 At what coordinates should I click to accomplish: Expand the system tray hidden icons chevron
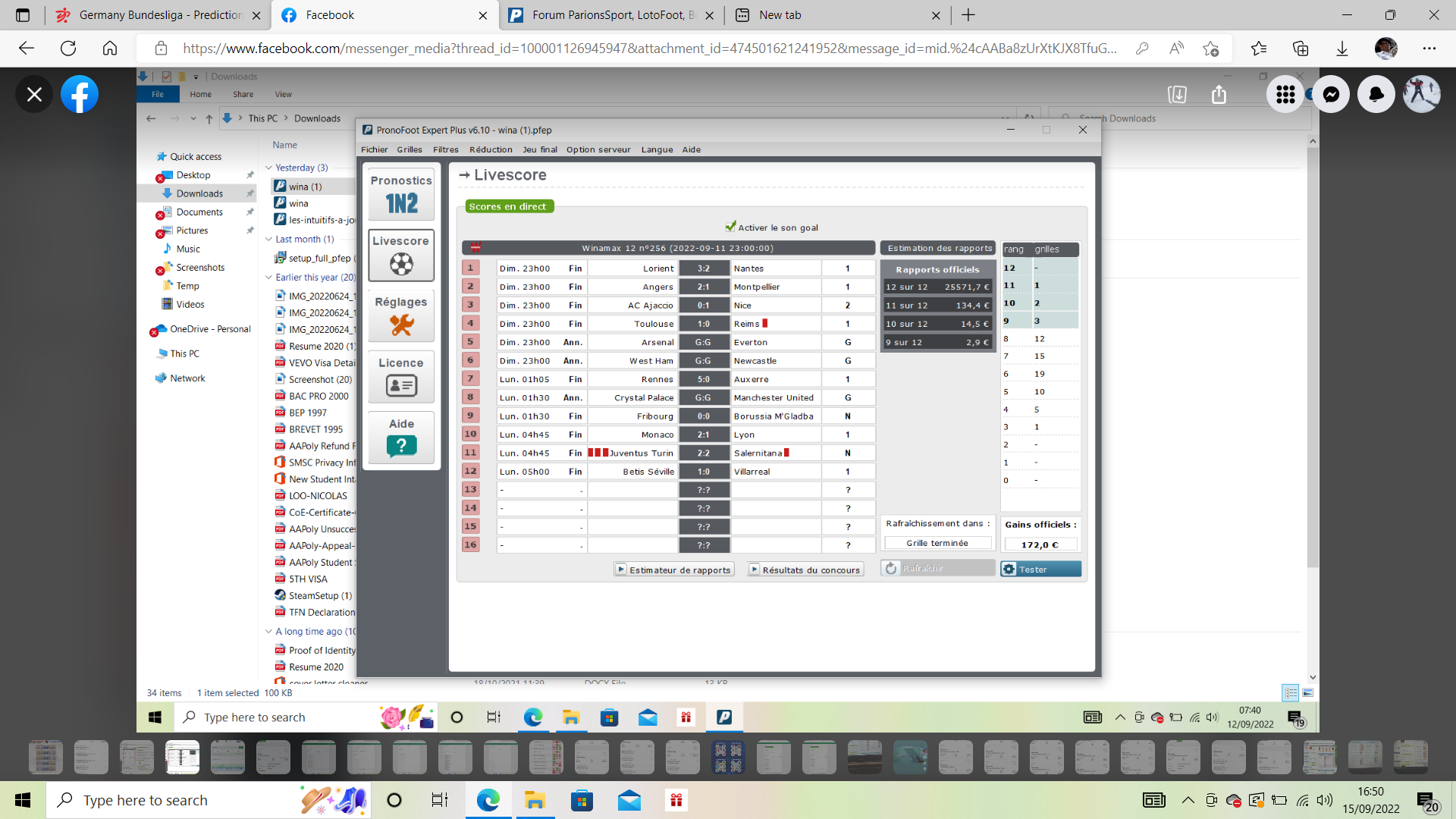click(x=1188, y=800)
